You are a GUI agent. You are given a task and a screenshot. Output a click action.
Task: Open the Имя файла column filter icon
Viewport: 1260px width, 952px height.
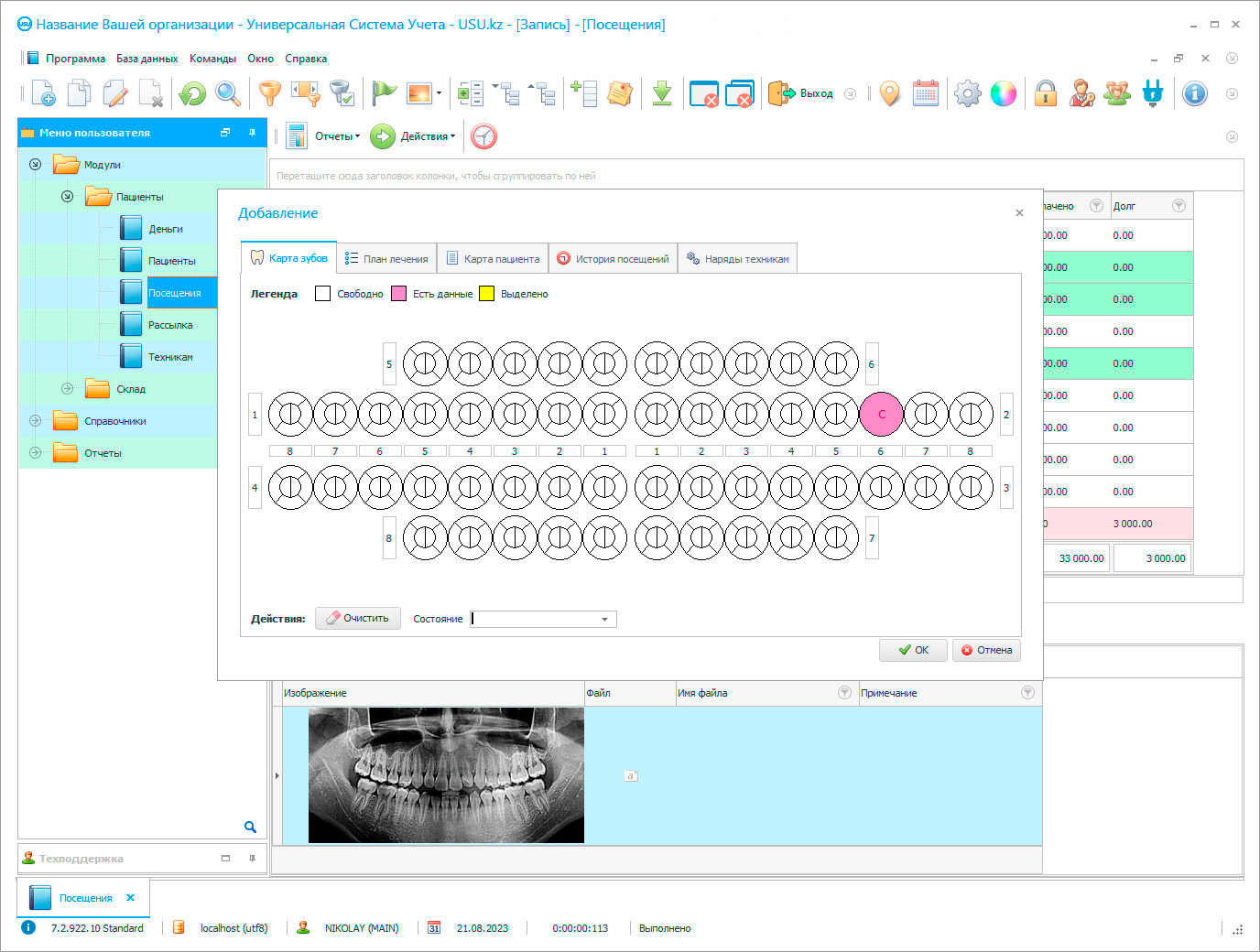(844, 693)
